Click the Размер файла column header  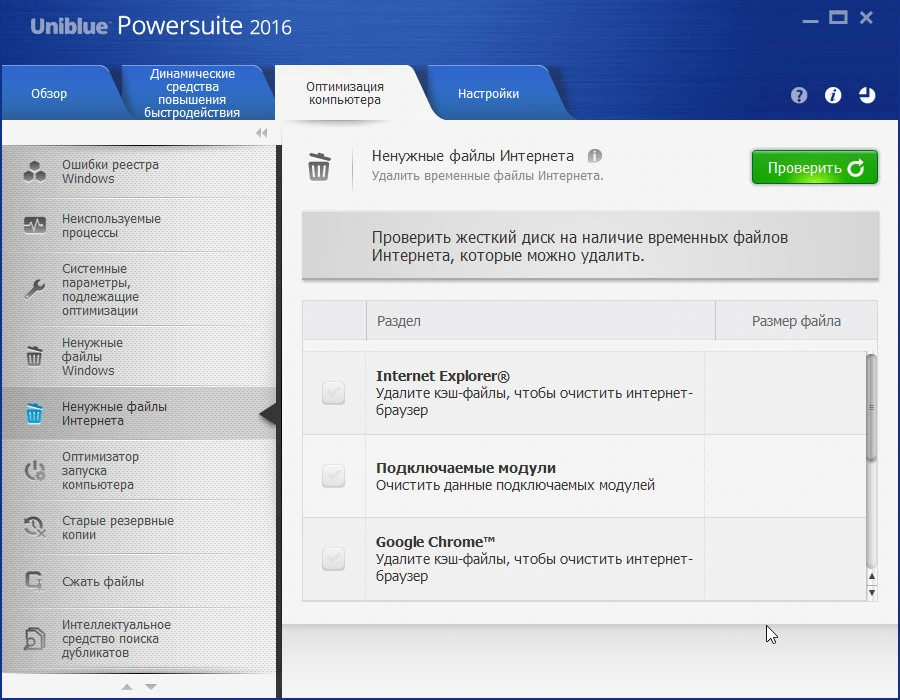[796, 321]
